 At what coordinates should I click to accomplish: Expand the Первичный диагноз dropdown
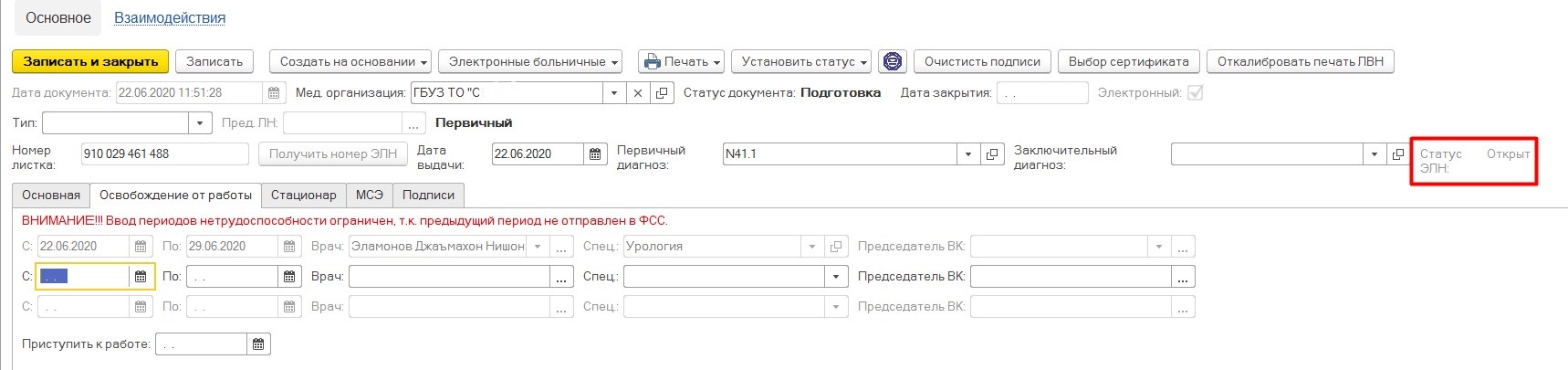click(x=968, y=154)
